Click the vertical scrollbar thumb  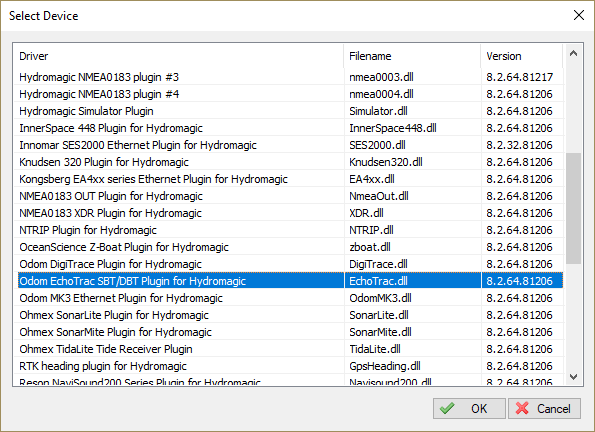(573, 208)
